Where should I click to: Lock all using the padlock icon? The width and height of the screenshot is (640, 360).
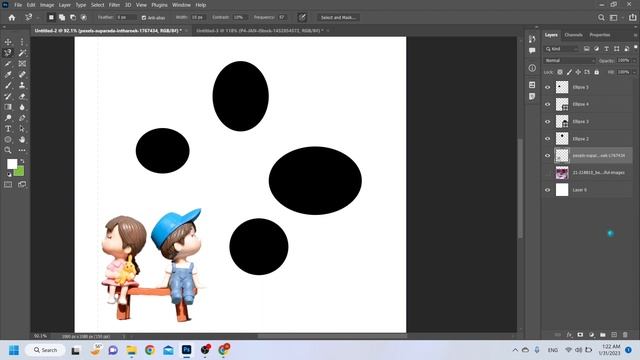[x=597, y=72]
